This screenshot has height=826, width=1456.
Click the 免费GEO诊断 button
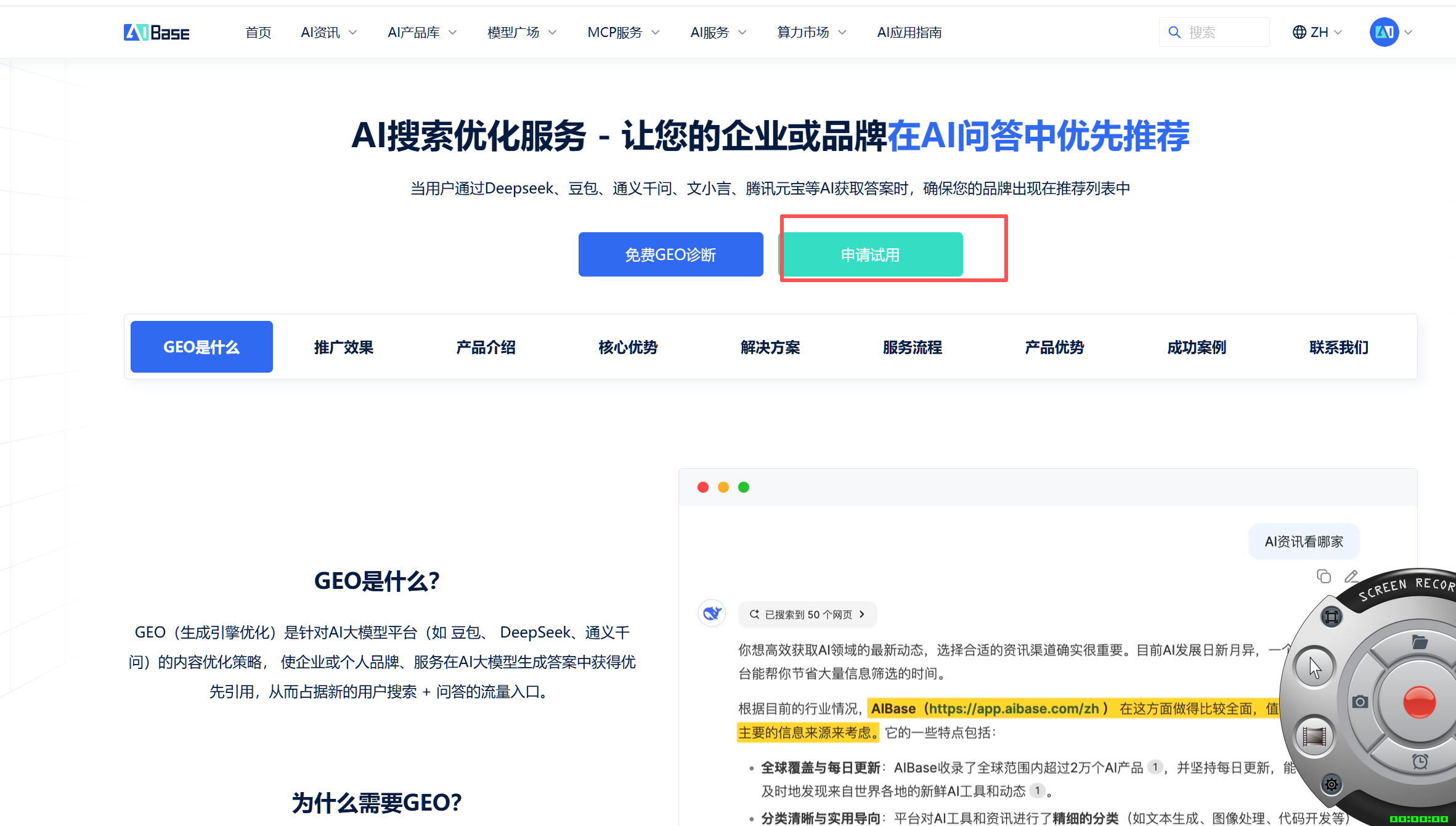(670, 254)
